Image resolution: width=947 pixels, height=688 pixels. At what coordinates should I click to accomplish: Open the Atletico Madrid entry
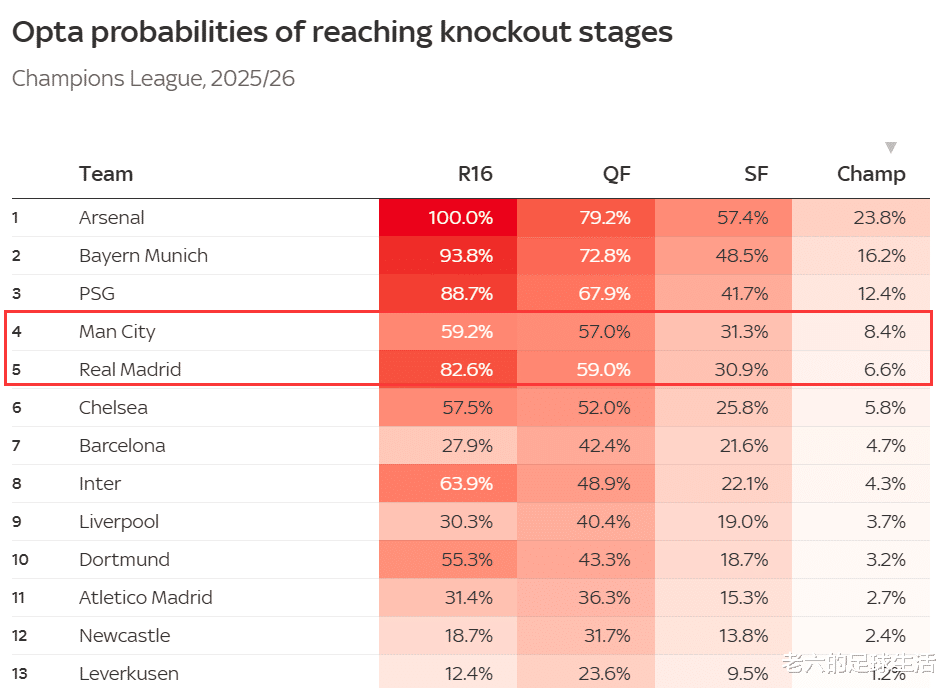click(146, 598)
